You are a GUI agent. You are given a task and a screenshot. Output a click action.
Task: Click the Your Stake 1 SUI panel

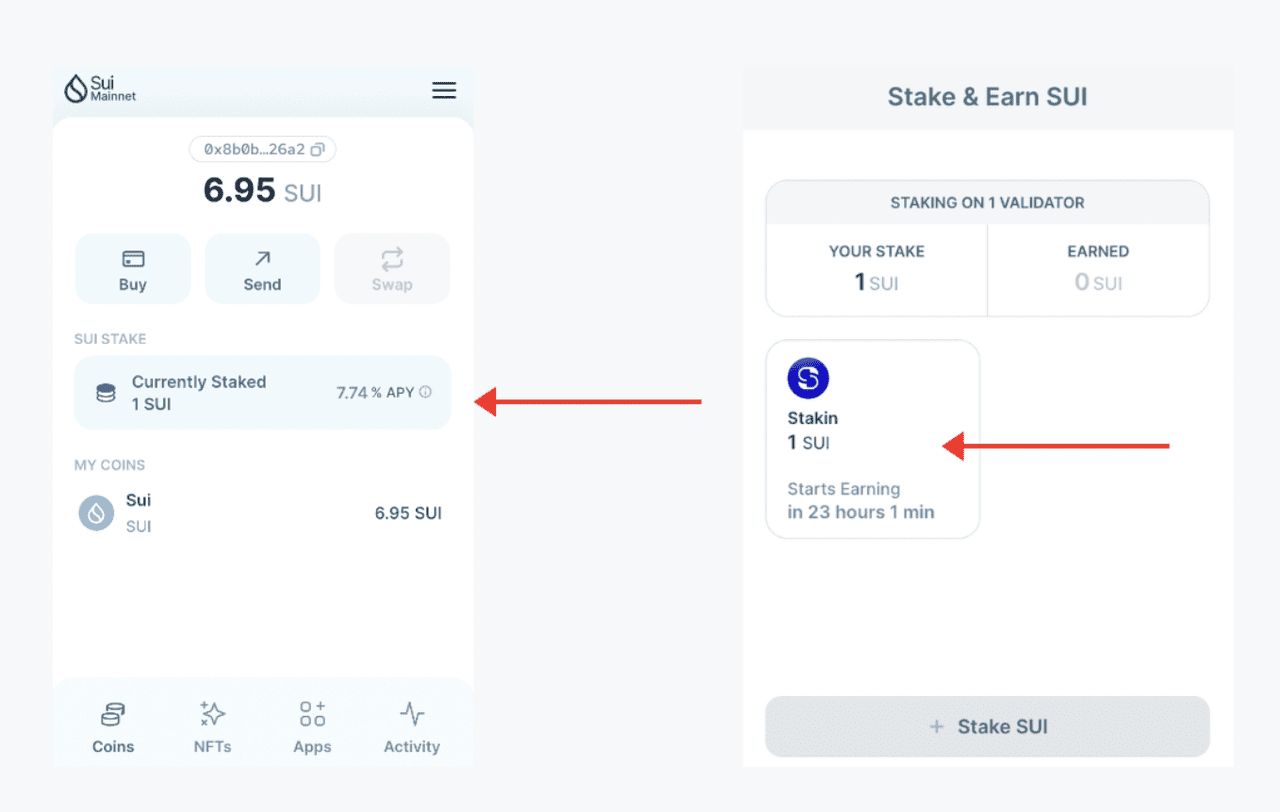(x=877, y=269)
